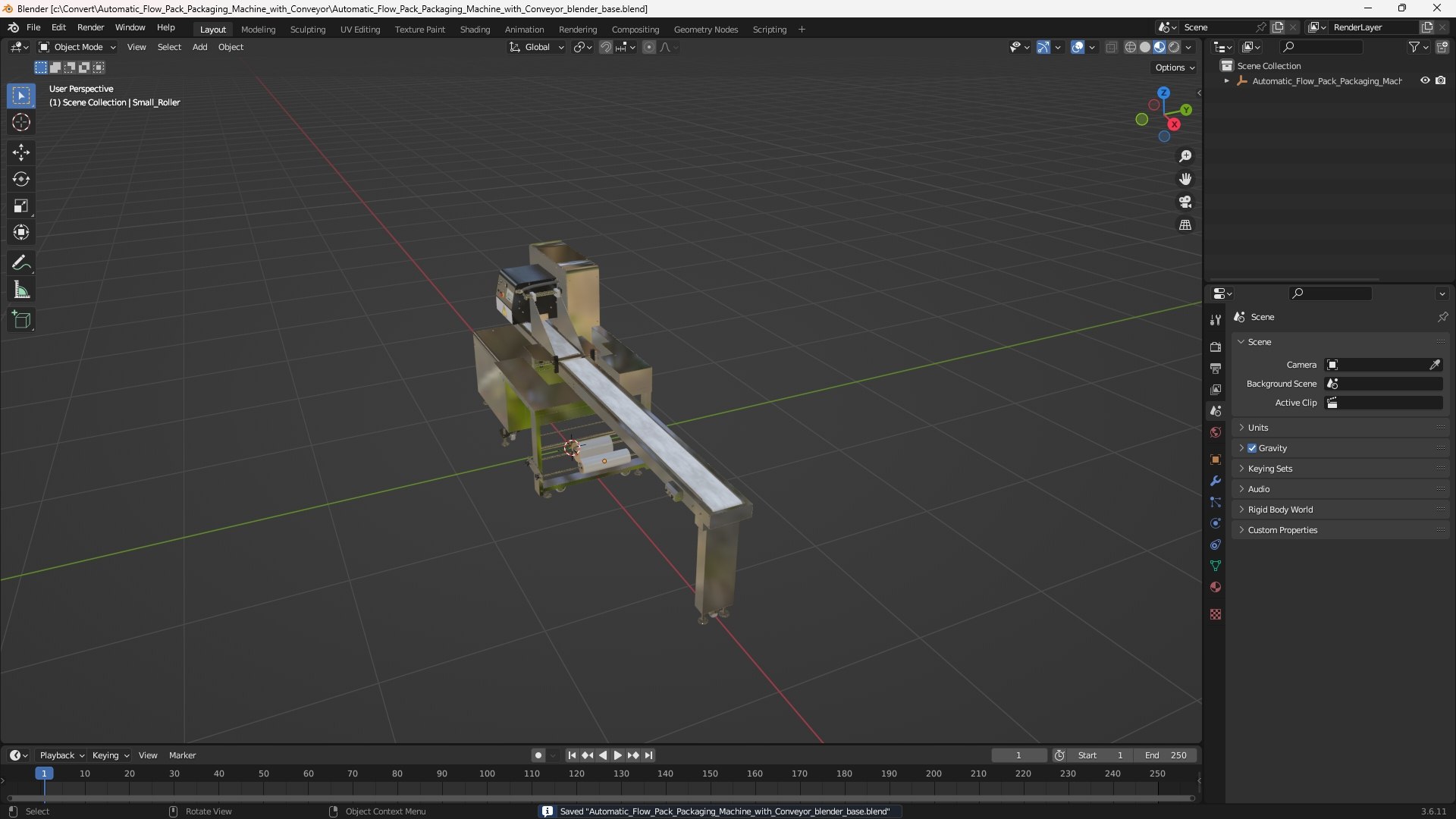Toggle camera view in viewport

(x=1185, y=202)
